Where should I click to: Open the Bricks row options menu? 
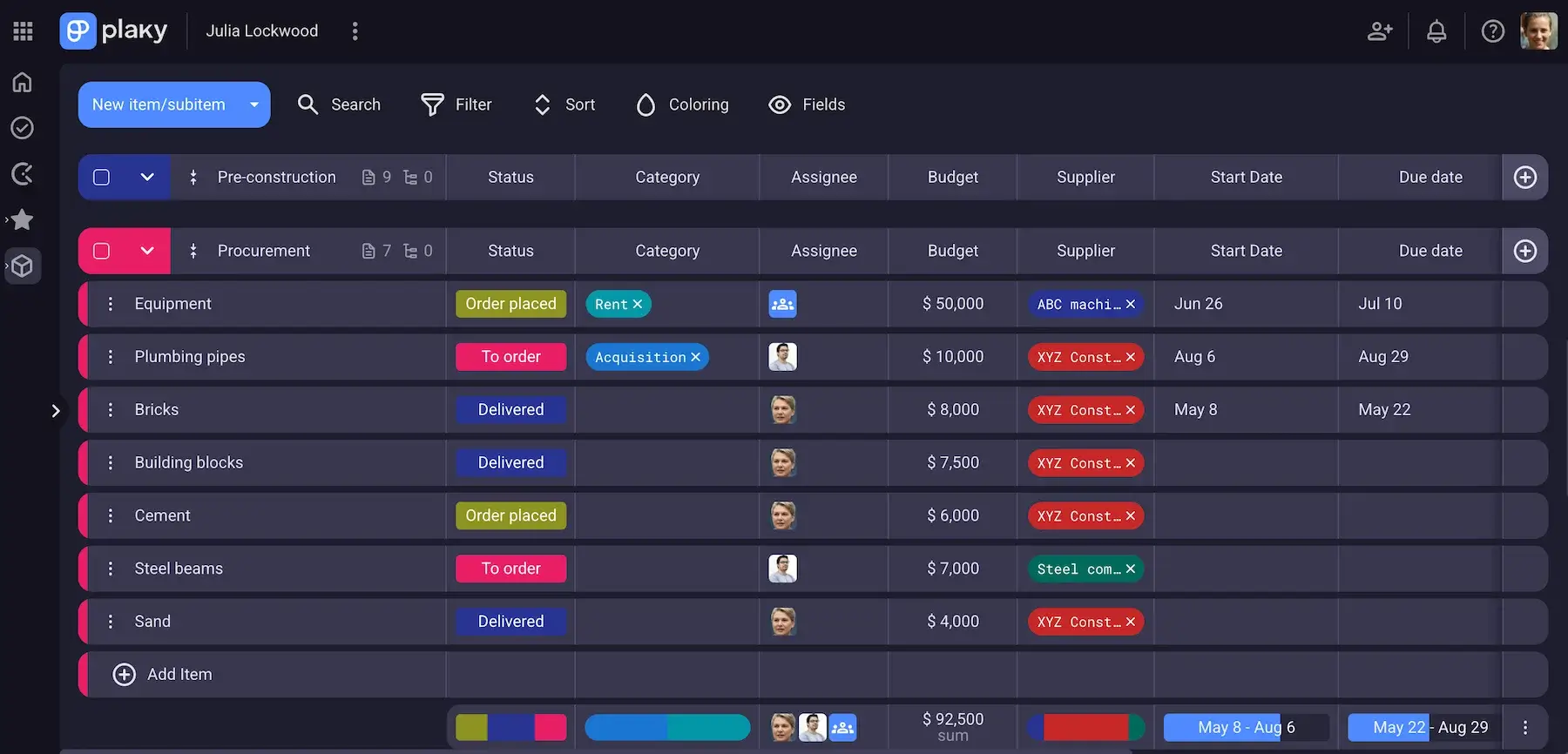111,410
